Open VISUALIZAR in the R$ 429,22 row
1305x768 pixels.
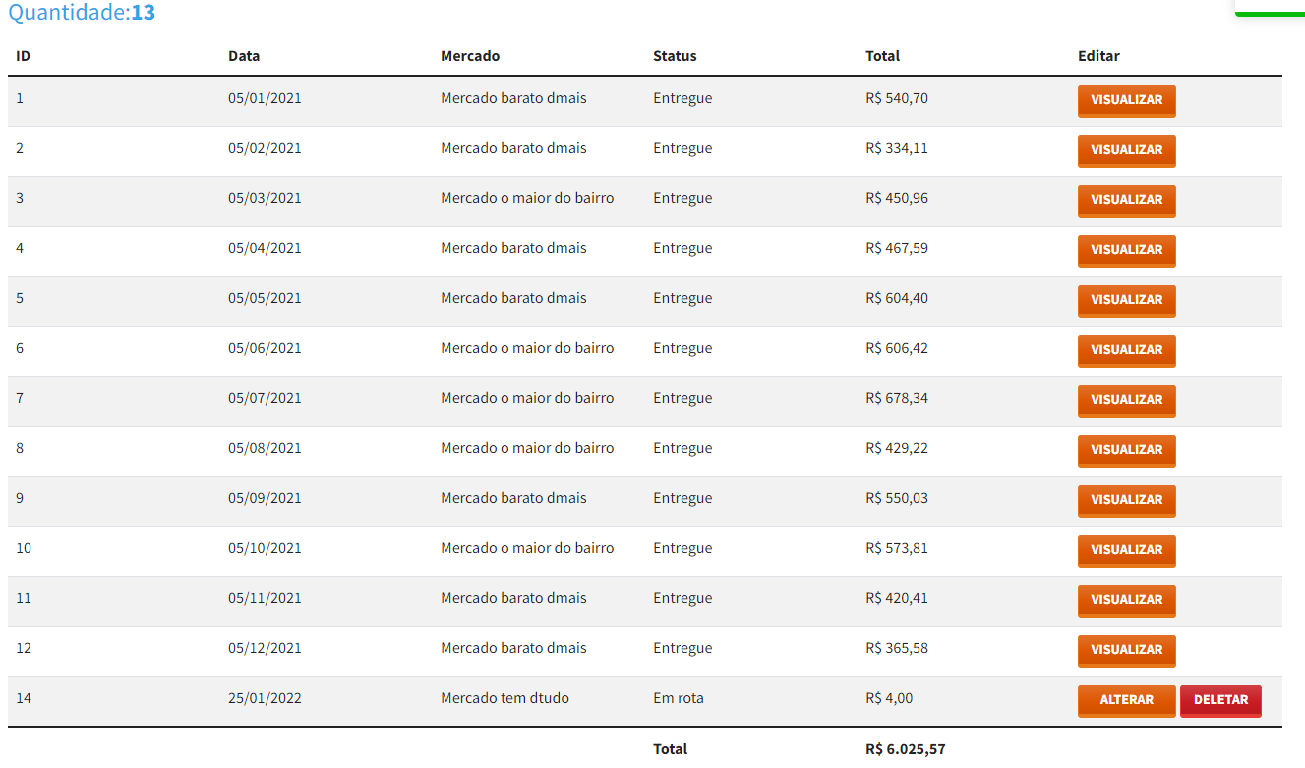(x=1126, y=451)
